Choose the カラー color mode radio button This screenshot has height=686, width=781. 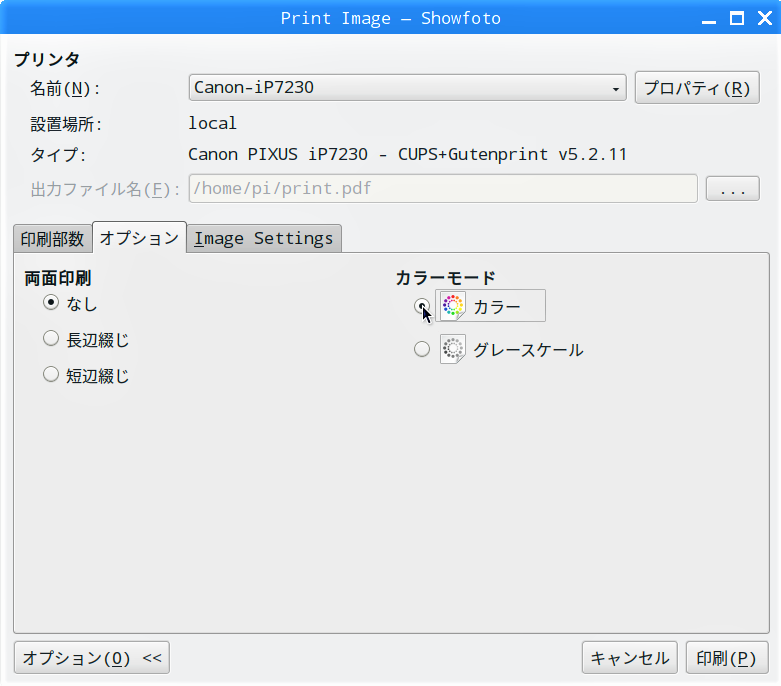421,305
